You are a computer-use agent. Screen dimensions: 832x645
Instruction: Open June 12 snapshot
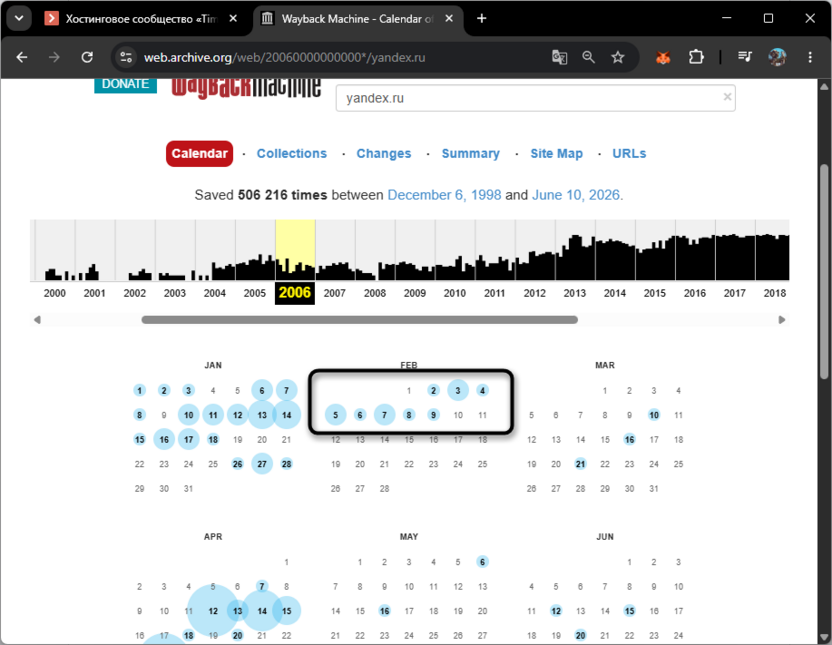pos(556,611)
